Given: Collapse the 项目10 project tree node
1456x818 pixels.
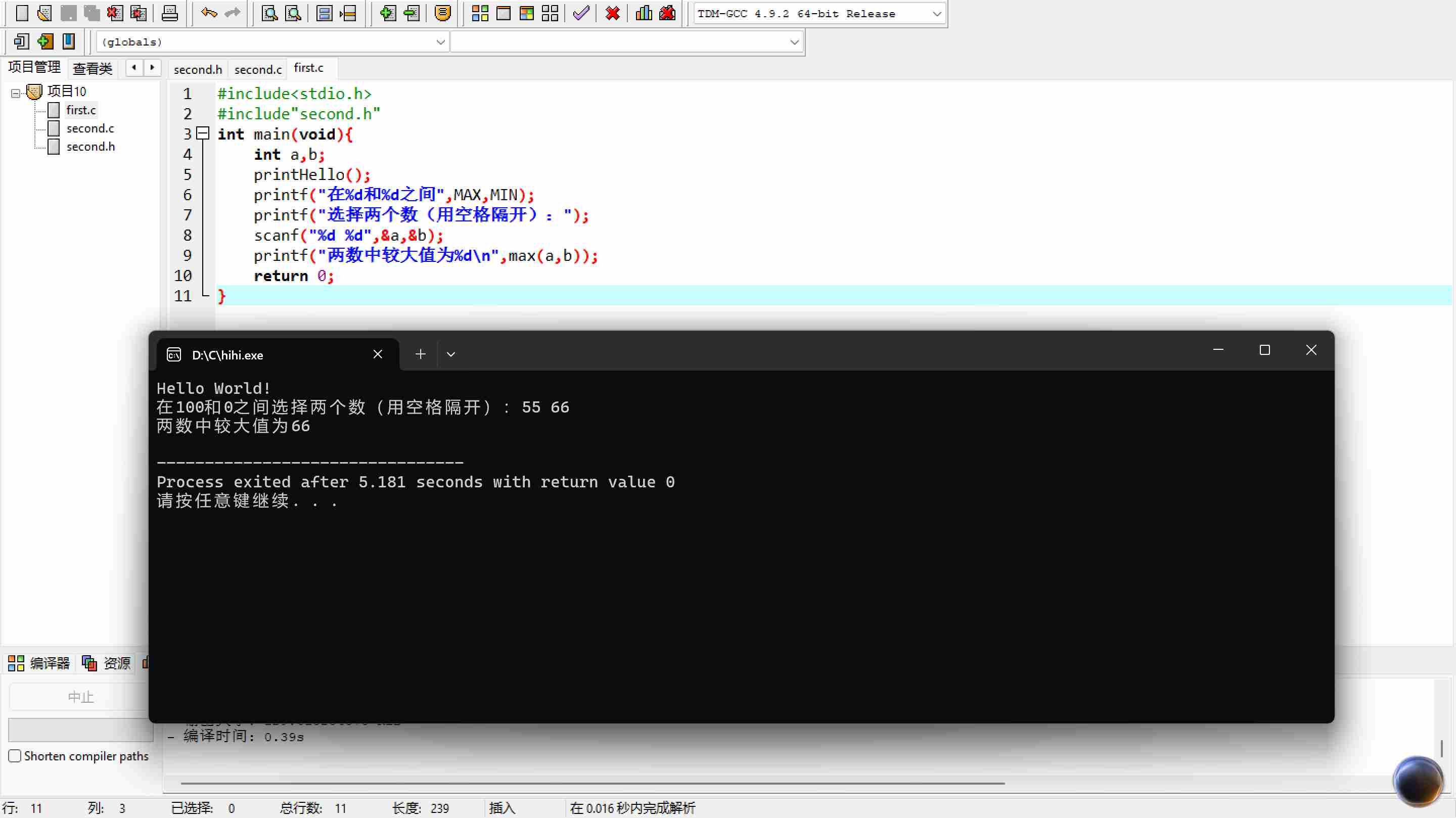Looking at the screenshot, I should 15,93.
